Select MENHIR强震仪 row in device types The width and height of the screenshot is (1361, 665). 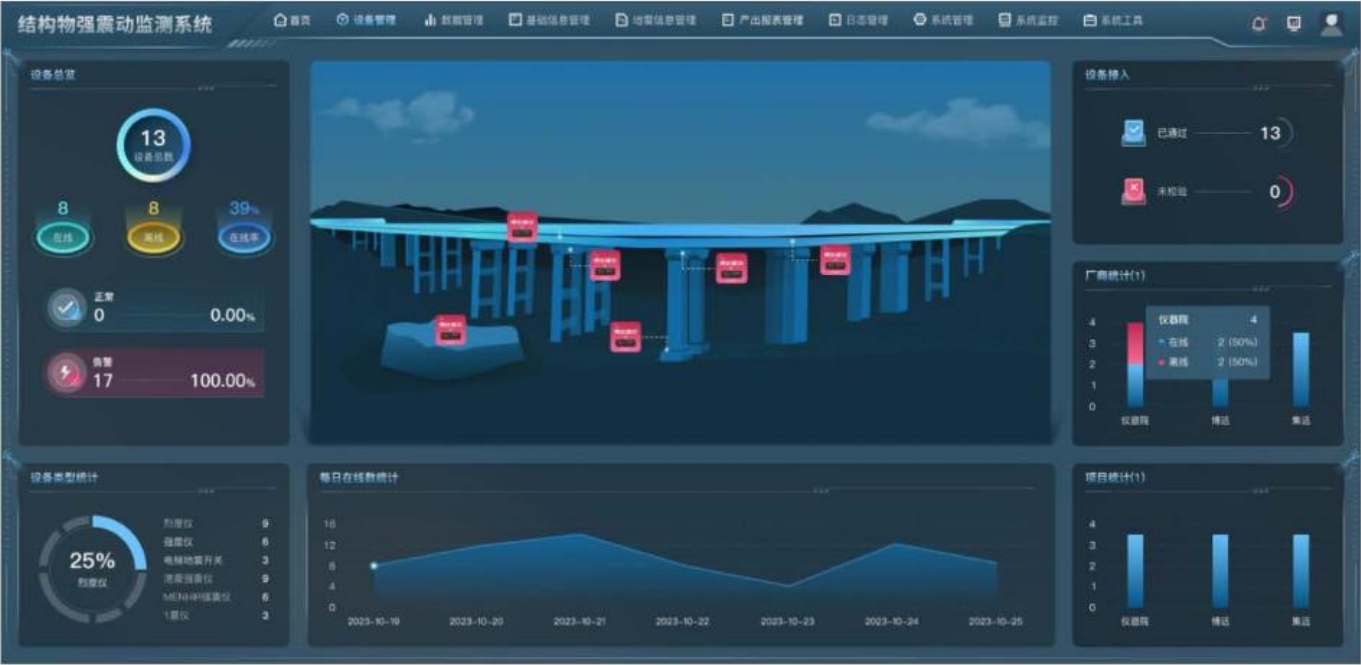tap(216, 597)
